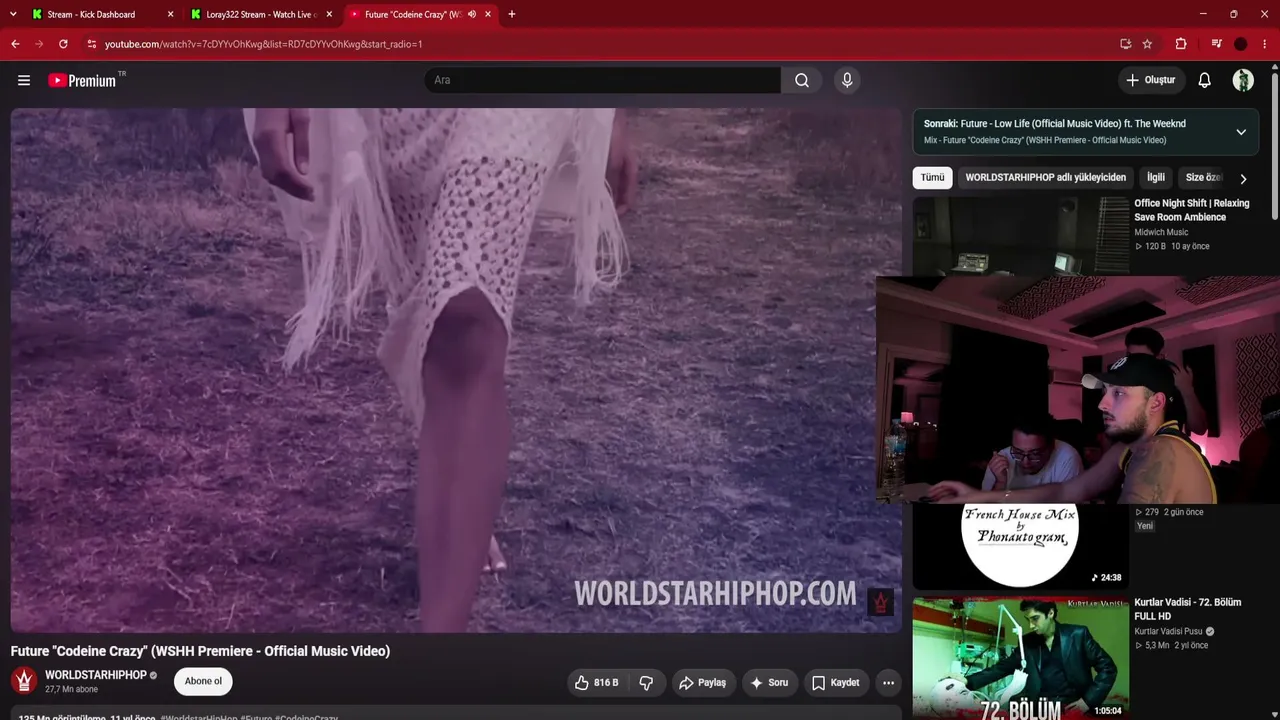Open Kurtlar Vadisi 72. Bölüm title
Image resolution: width=1280 pixels, height=720 pixels.
click(x=1188, y=609)
